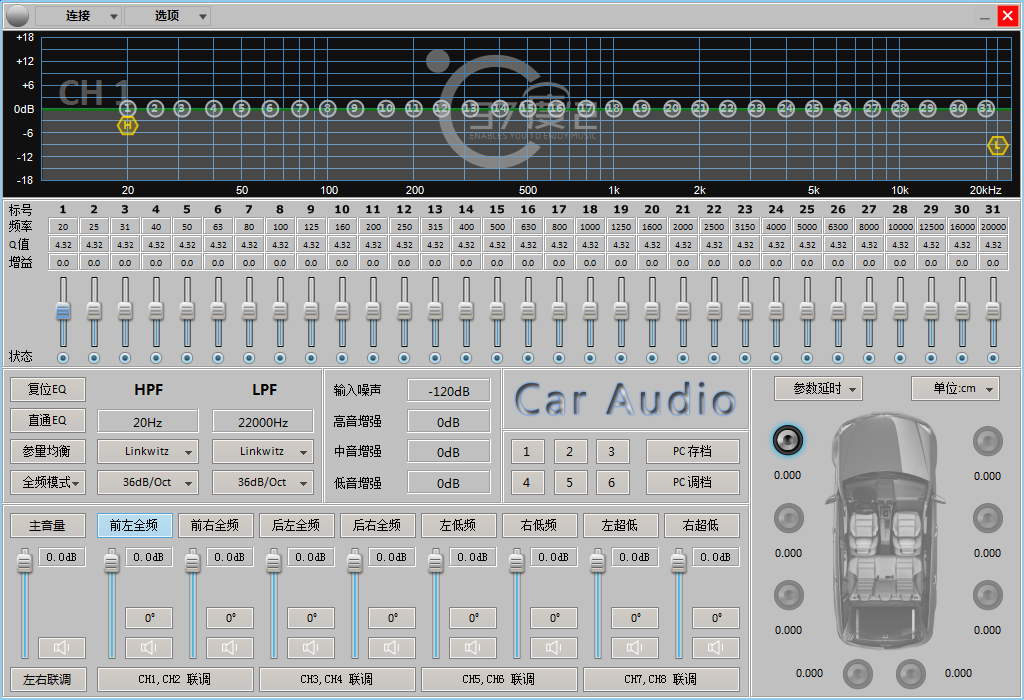The width and height of the screenshot is (1024, 700).
Task: Expand LPF slope 36dB/Oct dropdown
Action: 263,483
